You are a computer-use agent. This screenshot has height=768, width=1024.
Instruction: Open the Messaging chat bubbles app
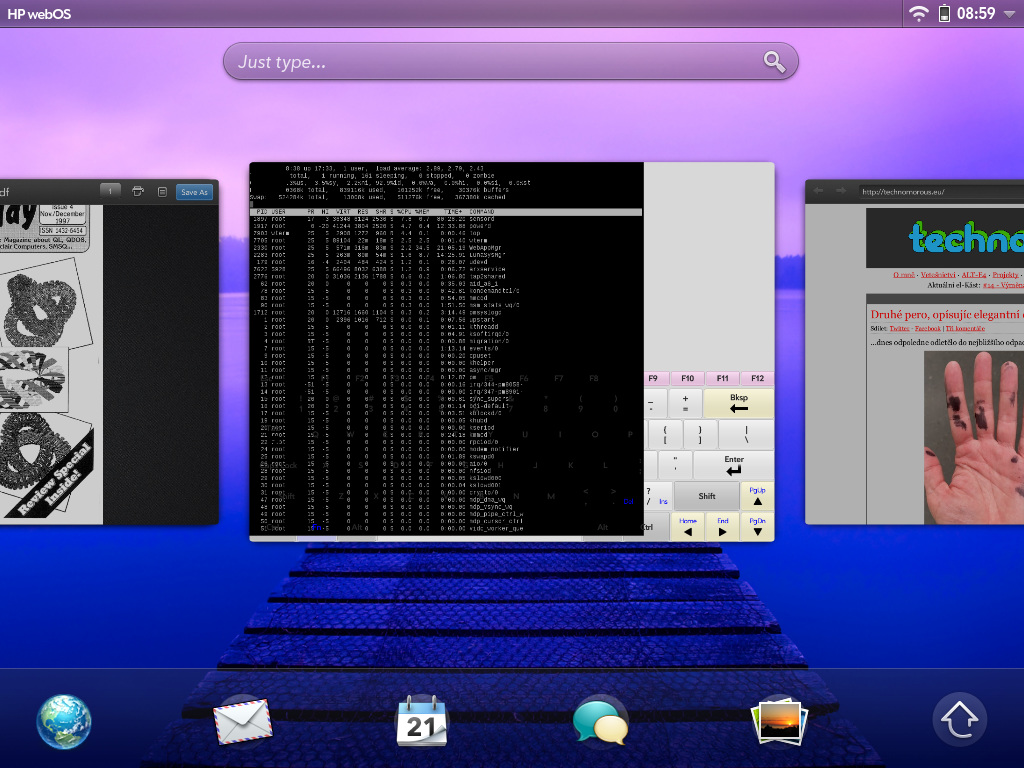[600, 722]
